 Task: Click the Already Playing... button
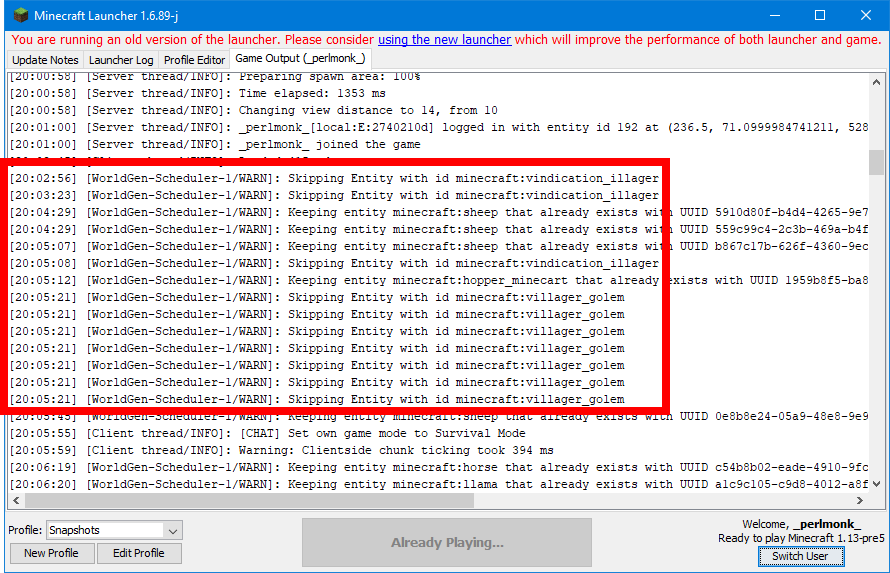point(447,542)
